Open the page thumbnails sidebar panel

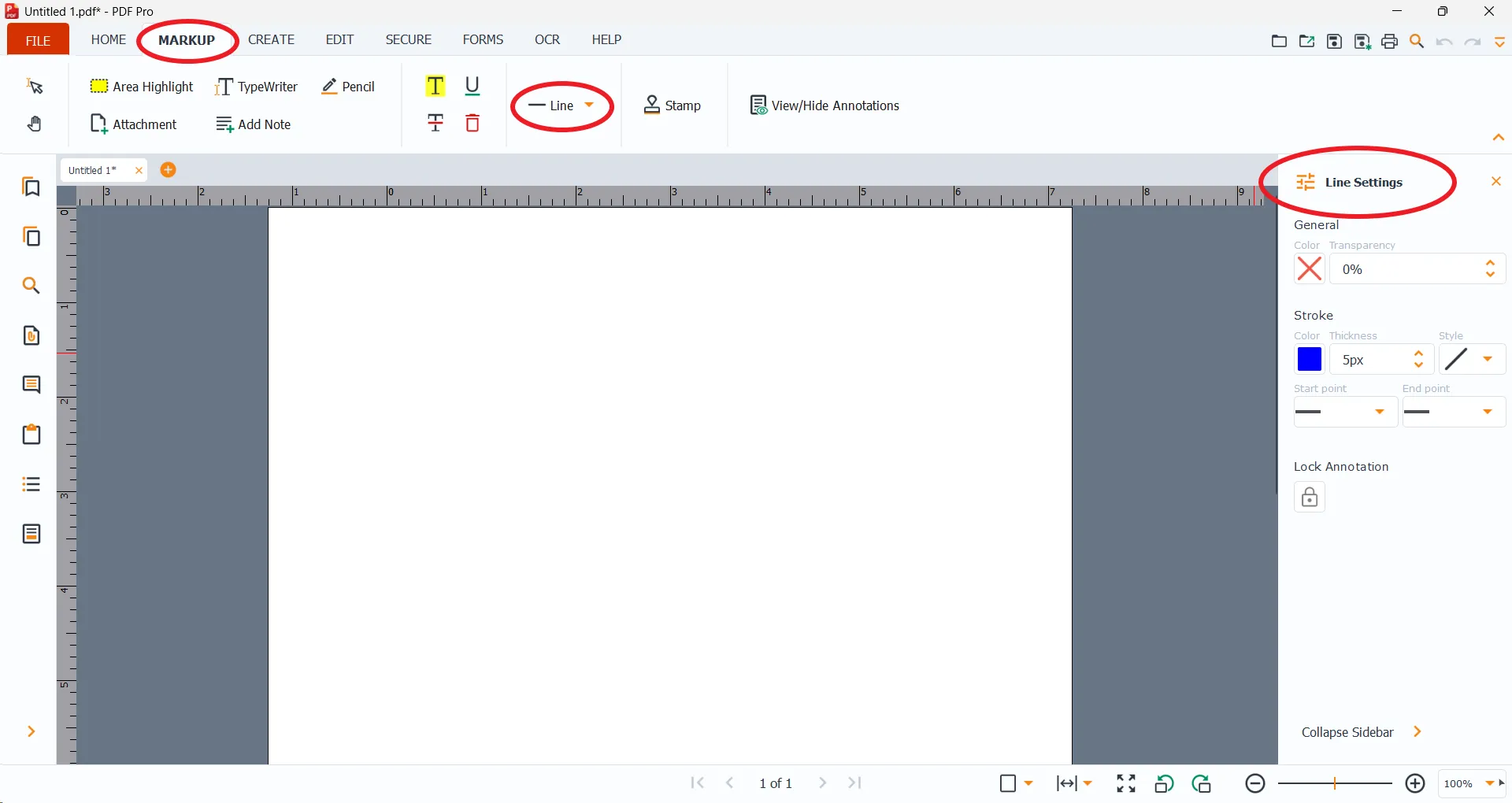31,236
